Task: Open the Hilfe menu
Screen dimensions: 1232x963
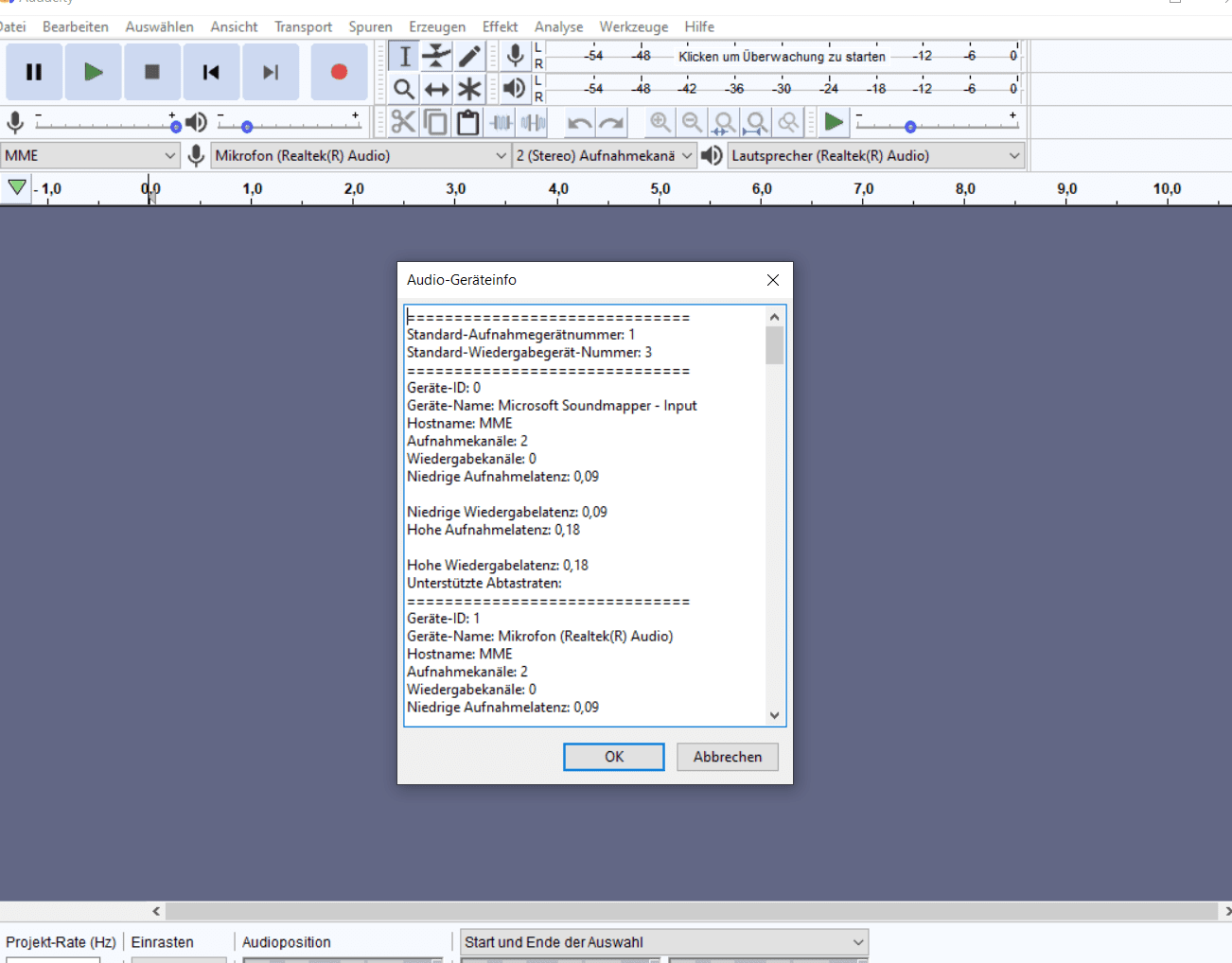Action: point(700,26)
